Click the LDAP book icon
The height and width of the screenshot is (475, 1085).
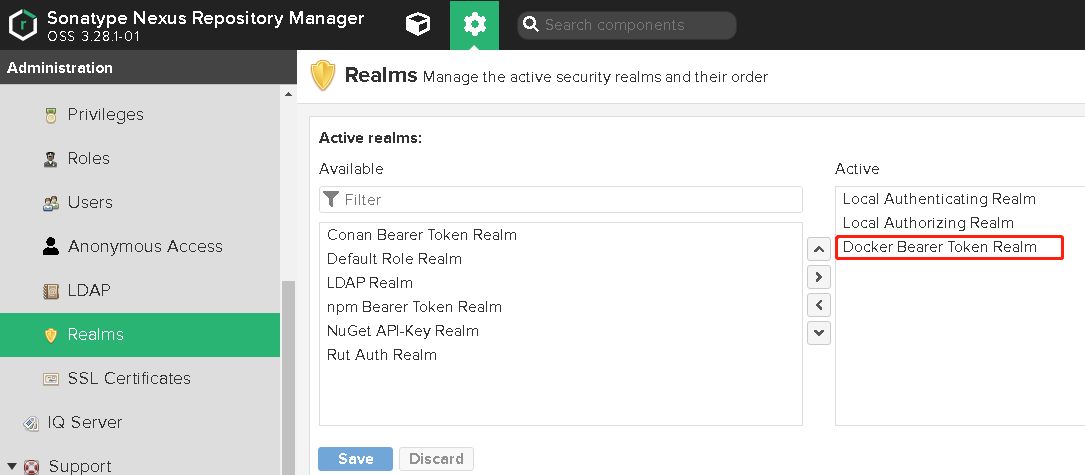coord(50,291)
